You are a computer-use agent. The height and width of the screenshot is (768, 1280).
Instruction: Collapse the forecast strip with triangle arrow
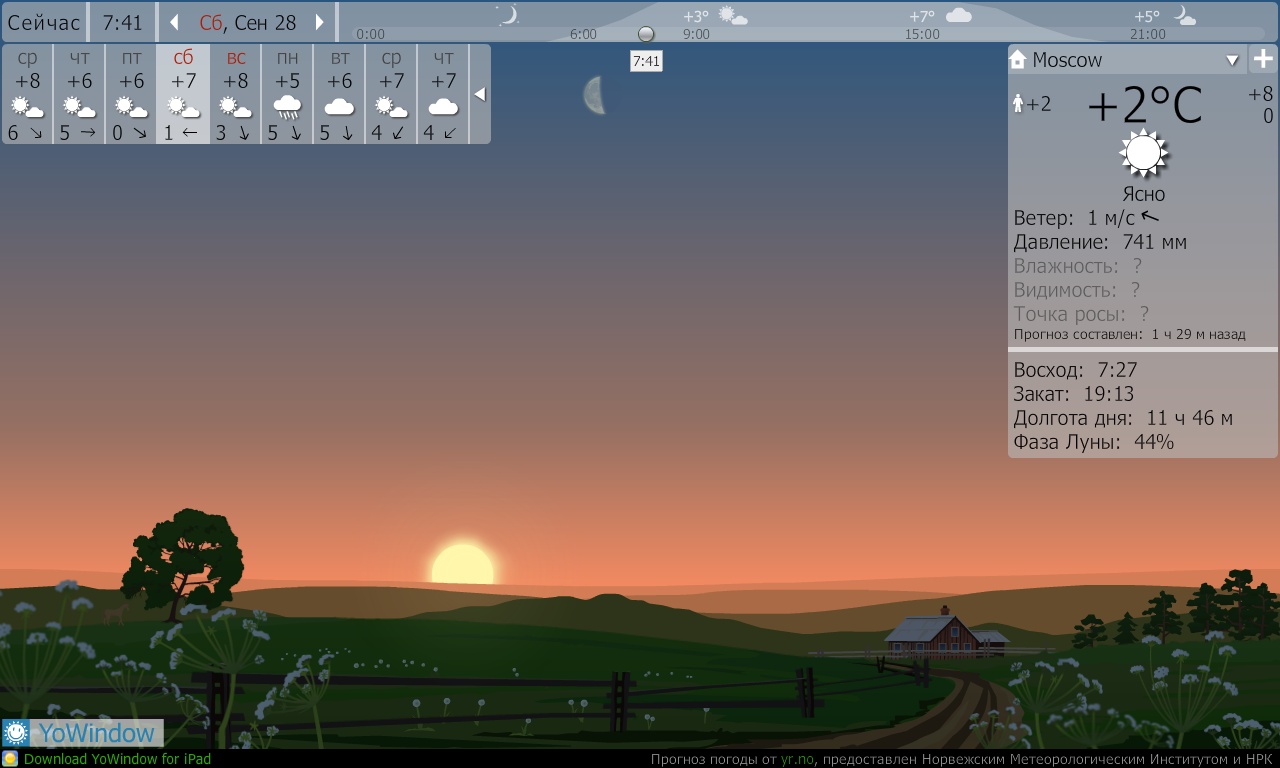[480, 94]
